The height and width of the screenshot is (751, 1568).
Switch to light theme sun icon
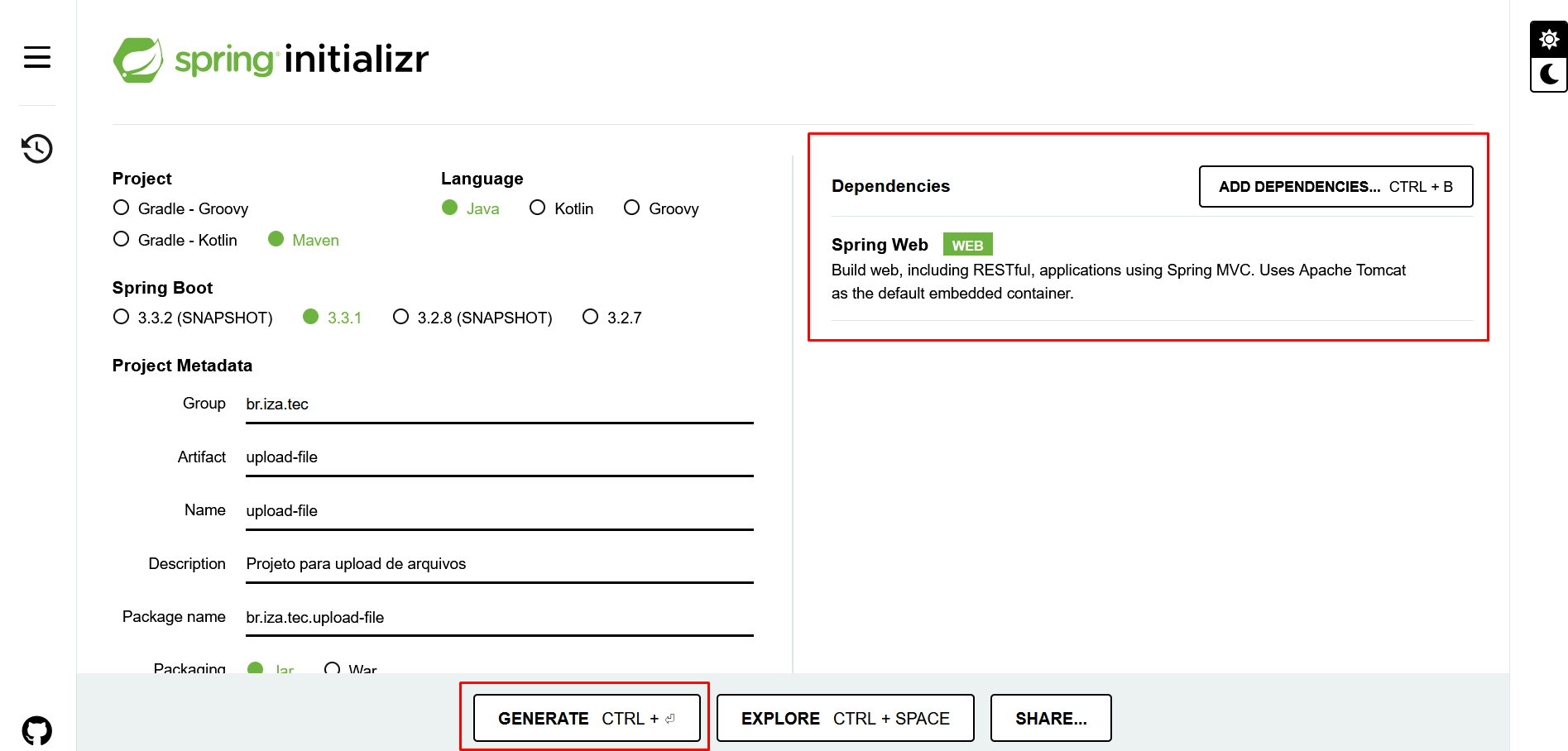click(x=1549, y=39)
